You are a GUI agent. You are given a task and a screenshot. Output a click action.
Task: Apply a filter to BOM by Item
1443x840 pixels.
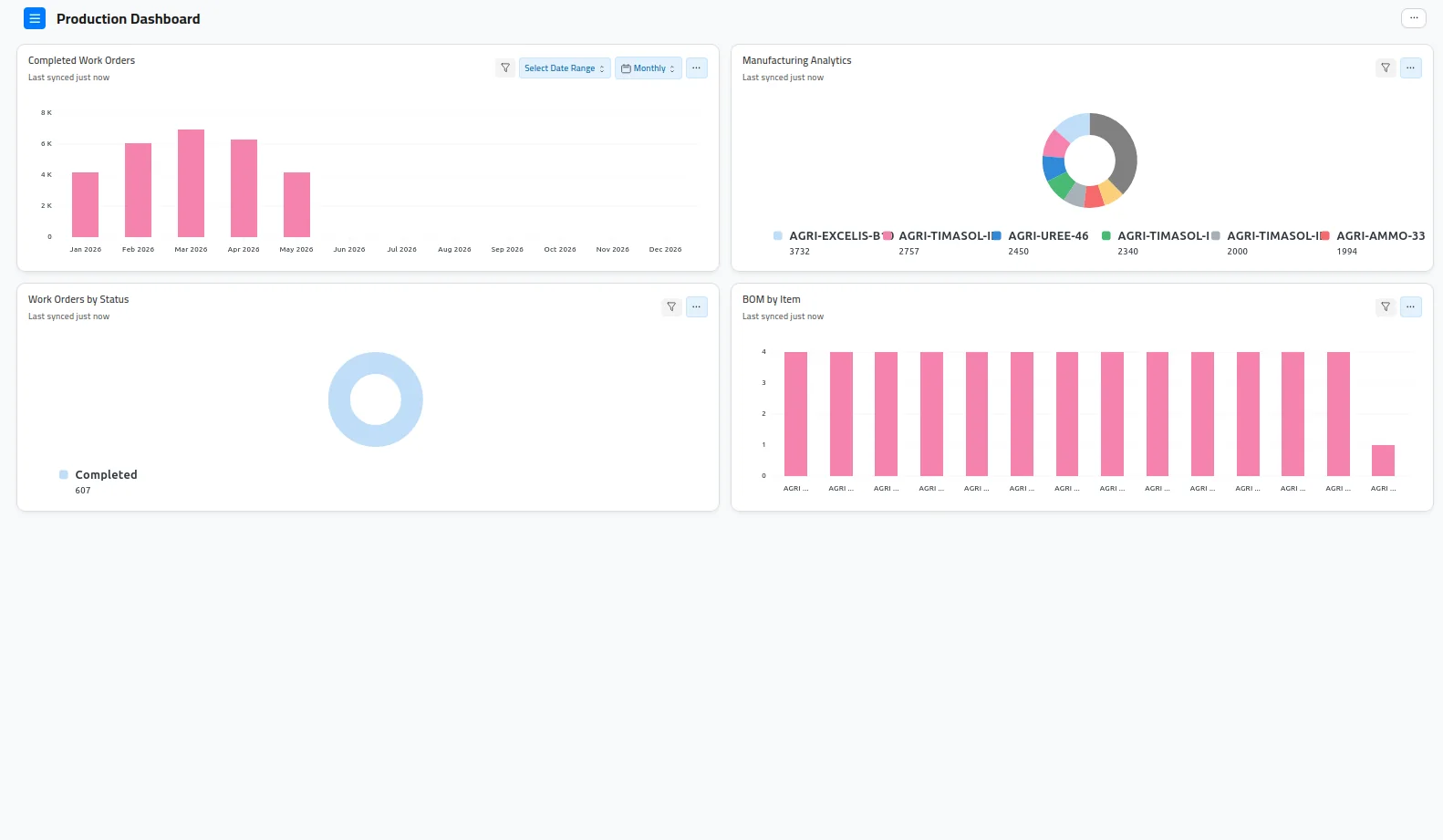tap(1386, 307)
